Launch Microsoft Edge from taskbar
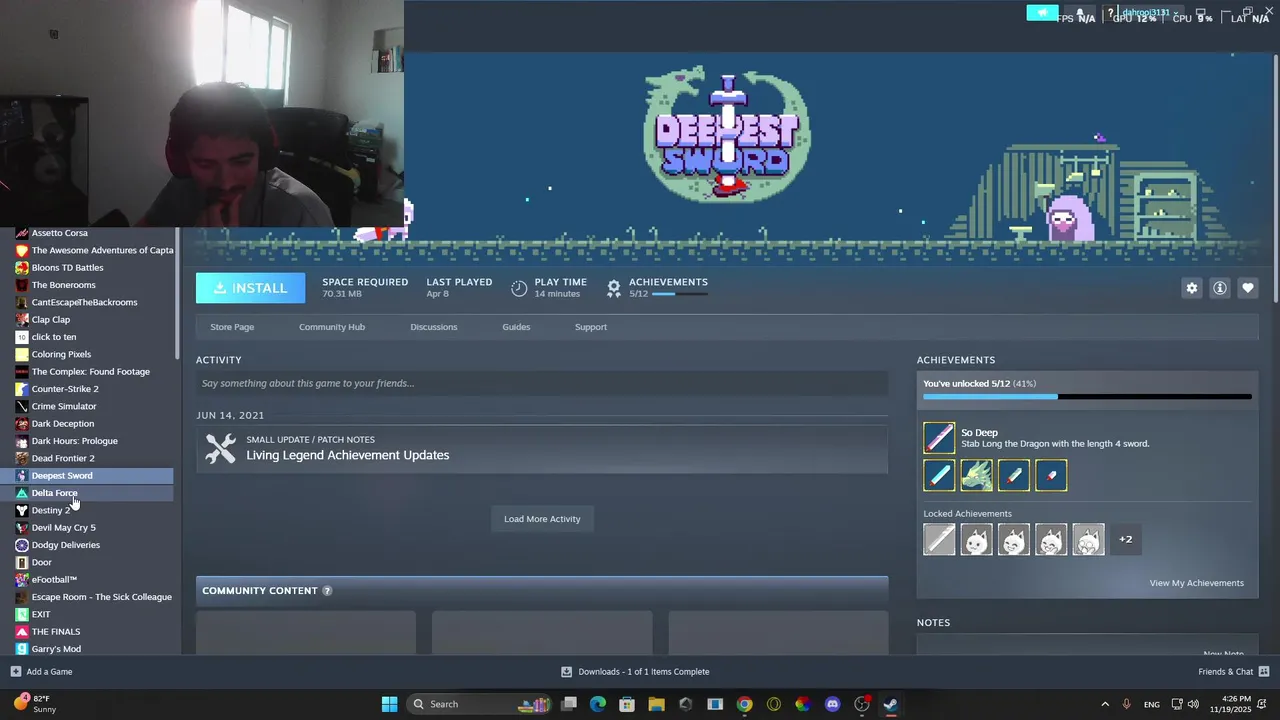The image size is (1280, 720). point(598,704)
